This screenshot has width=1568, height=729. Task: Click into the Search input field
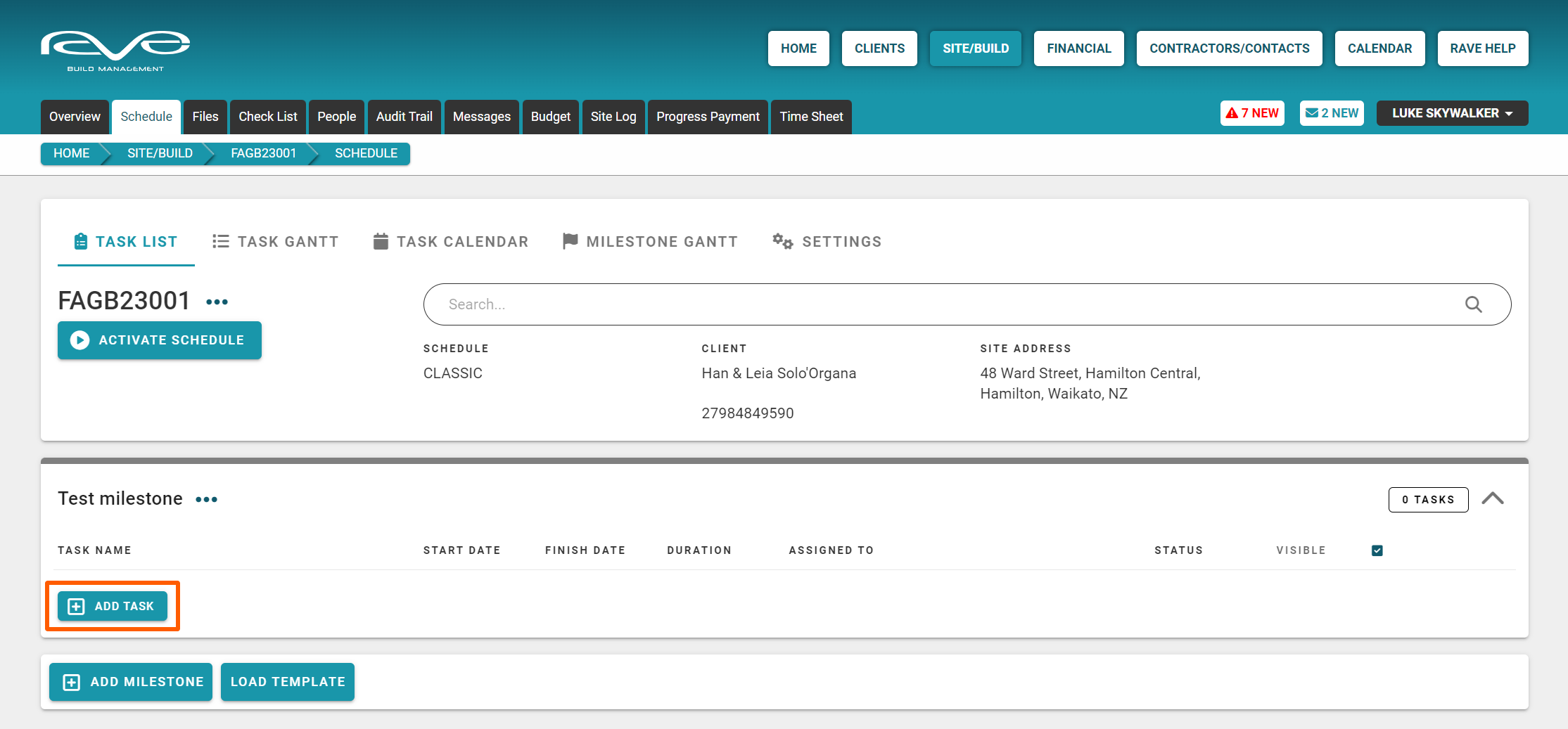click(x=943, y=304)
